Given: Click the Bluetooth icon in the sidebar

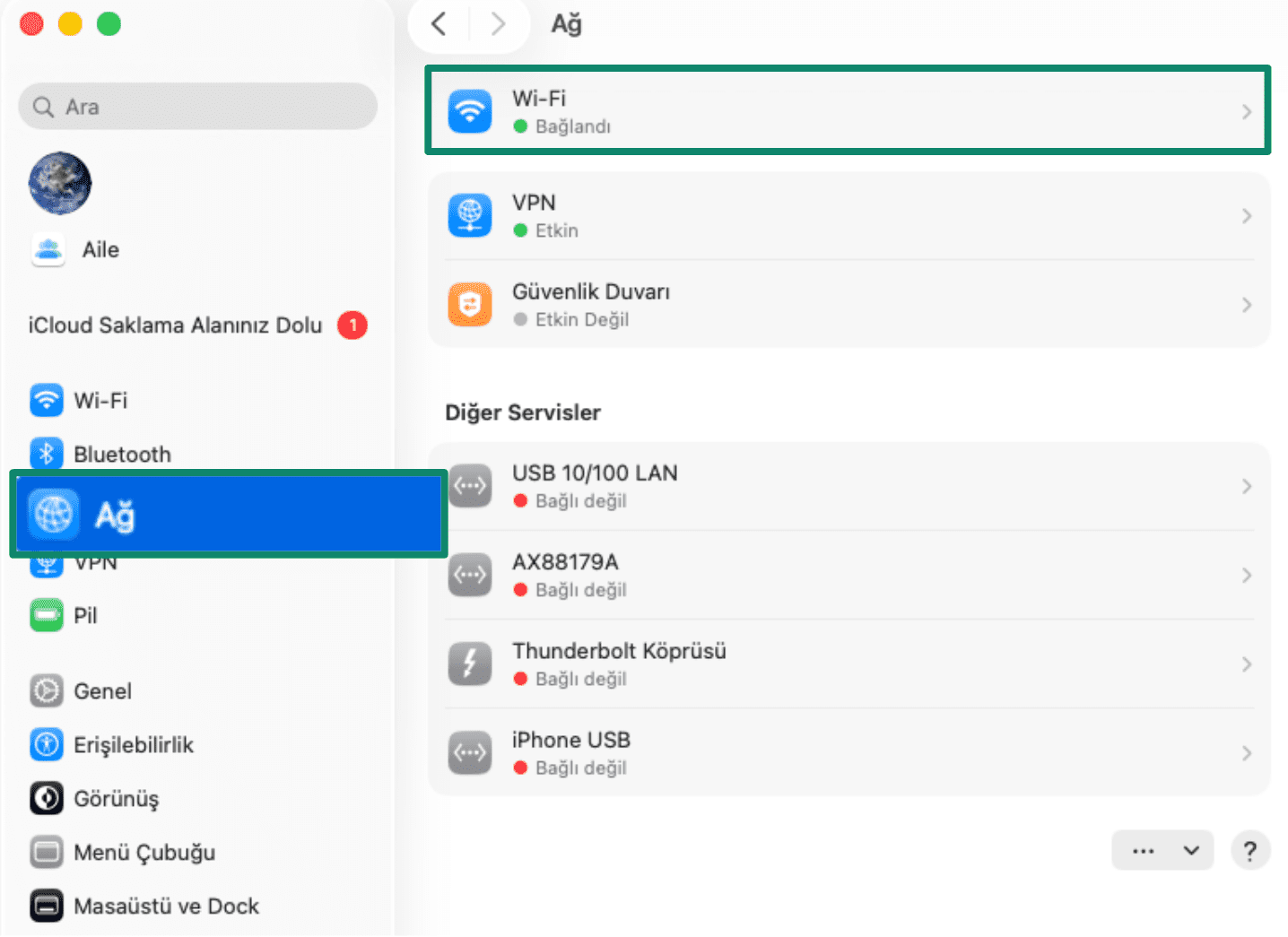Looking at the screenshot, I should 46,453.
